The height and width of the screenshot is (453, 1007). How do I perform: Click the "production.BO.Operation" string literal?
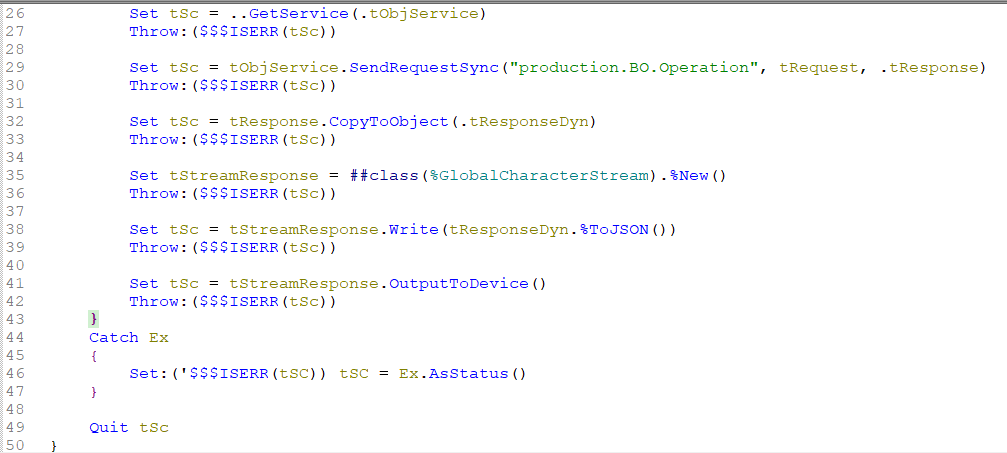tap(633, 67)
